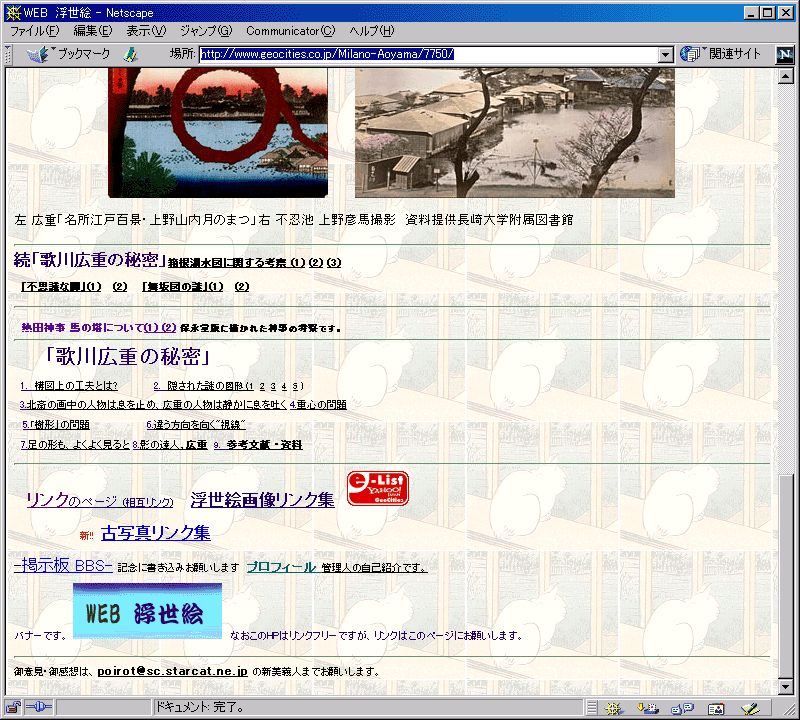Viewport: 800px width, 720px height.
Task: Open link 8. 影の達人、広重
Action: point(170,445)
